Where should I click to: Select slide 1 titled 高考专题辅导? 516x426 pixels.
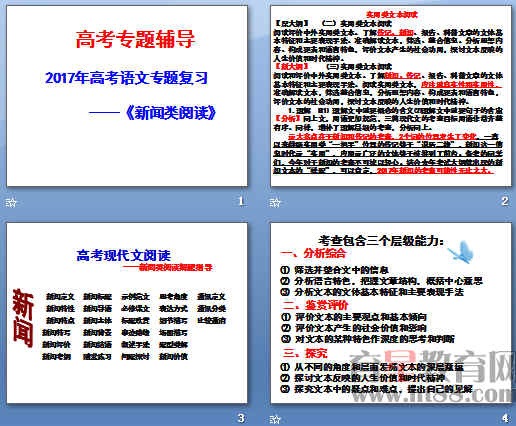point(127,96)
